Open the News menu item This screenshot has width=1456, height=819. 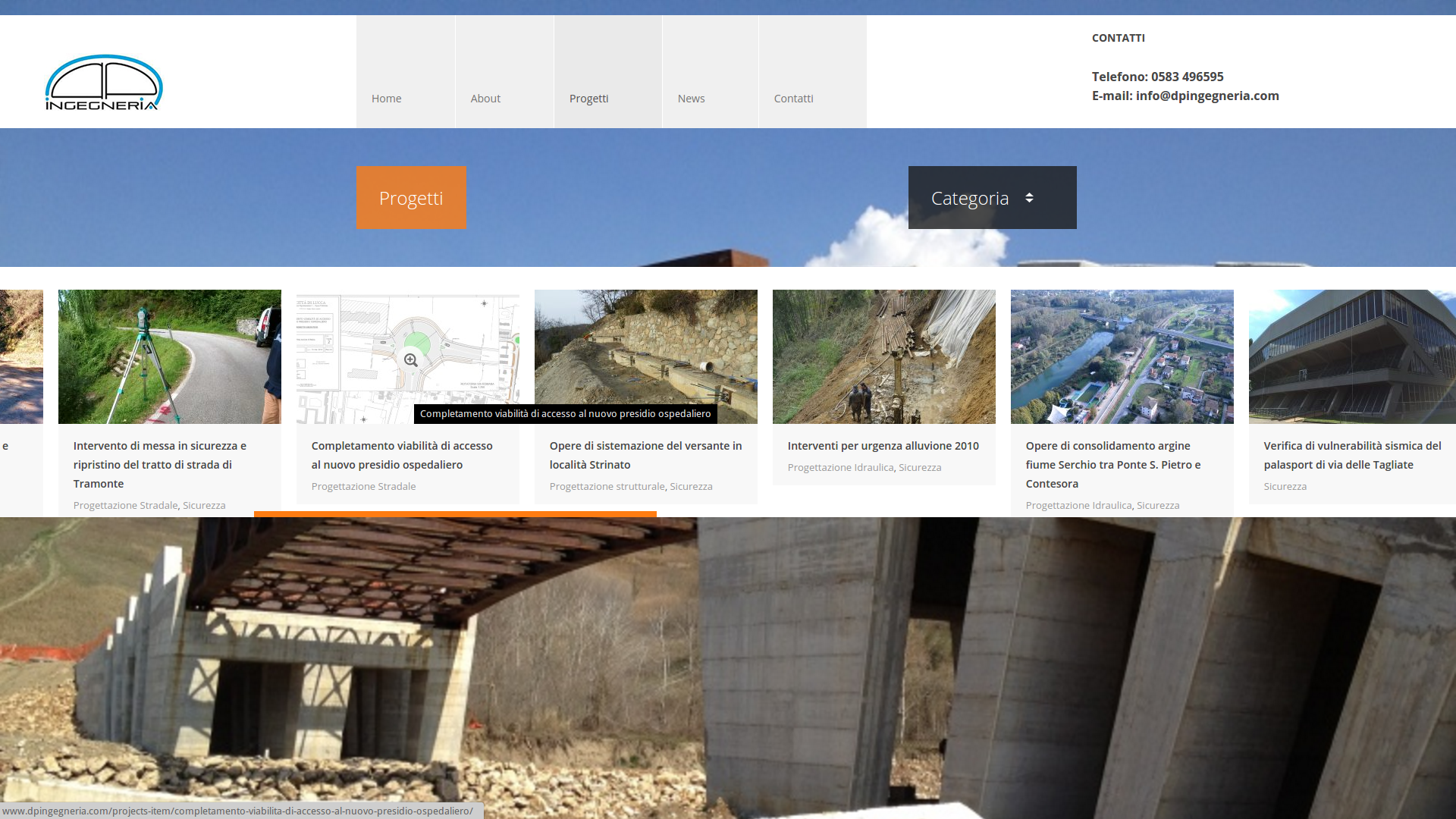(691, 99)
